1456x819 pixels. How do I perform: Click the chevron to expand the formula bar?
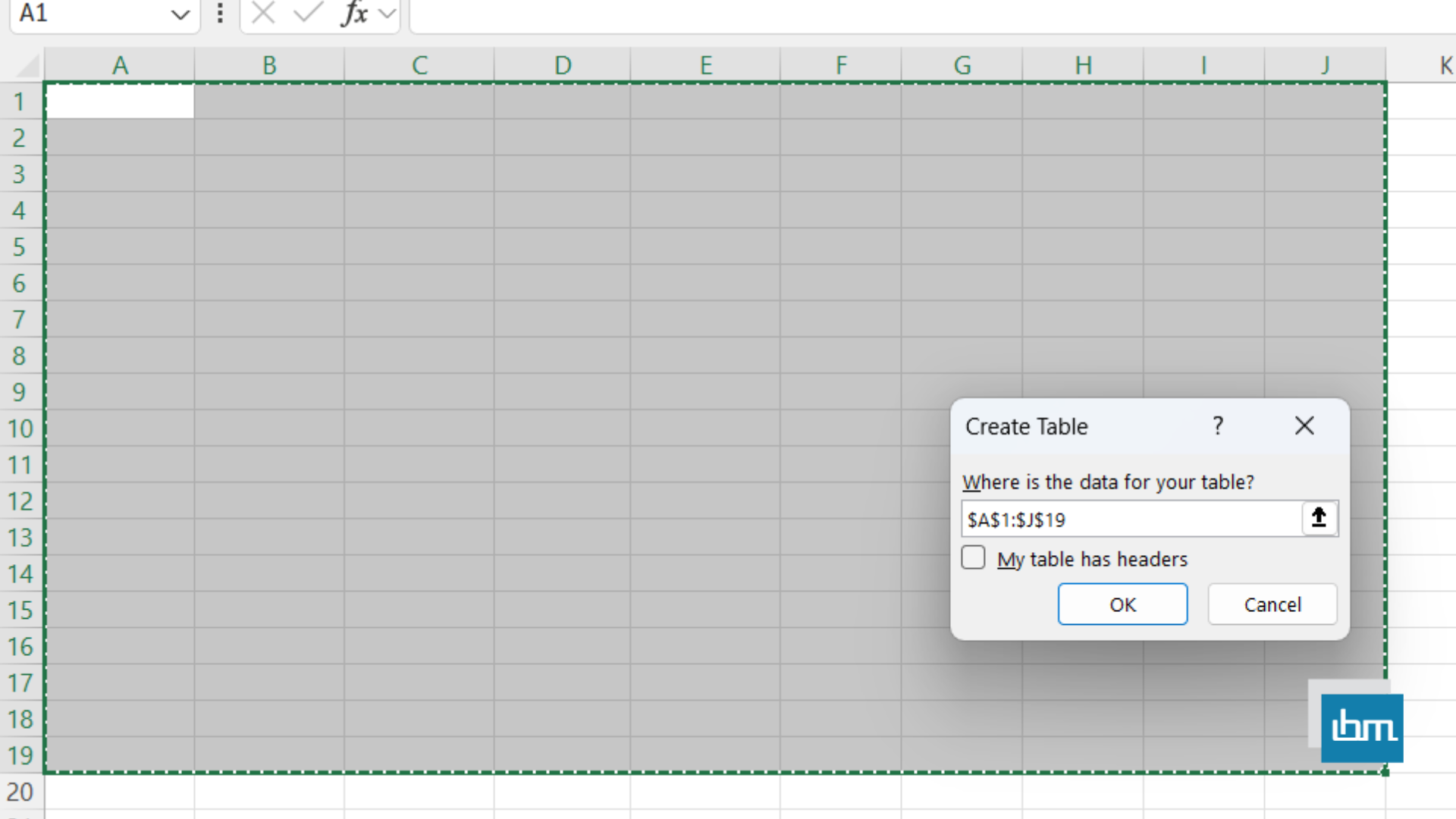point(386,13)
